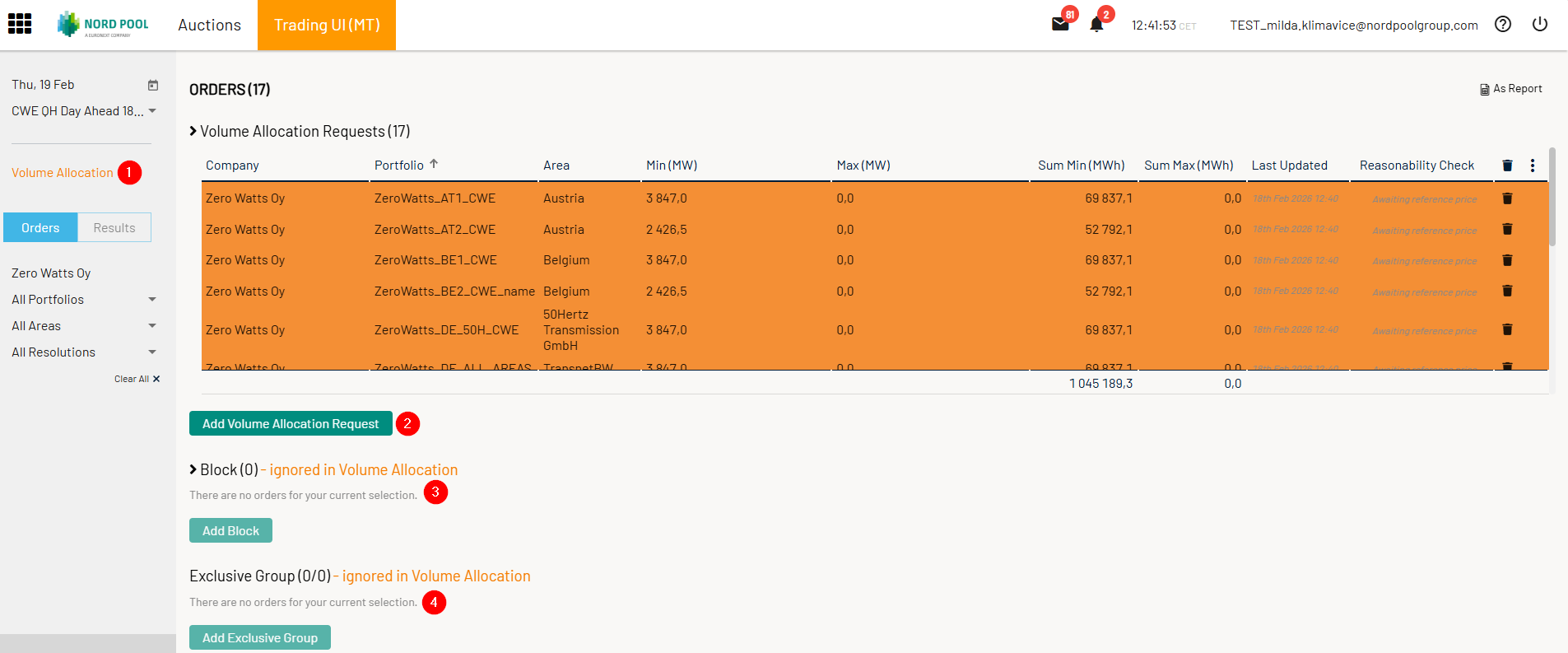Click the clock showing 12:41:53 CET
Viewport: 1568px width, 653px height.
pyautogui.click(x=1164, y=26)
